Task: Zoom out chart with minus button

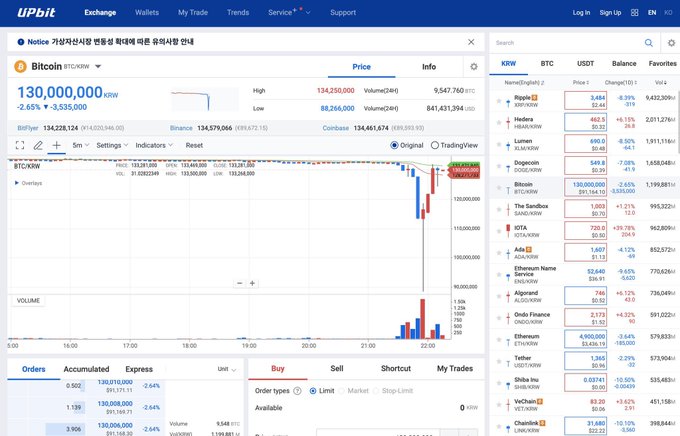Action: (x=239, y=283)
